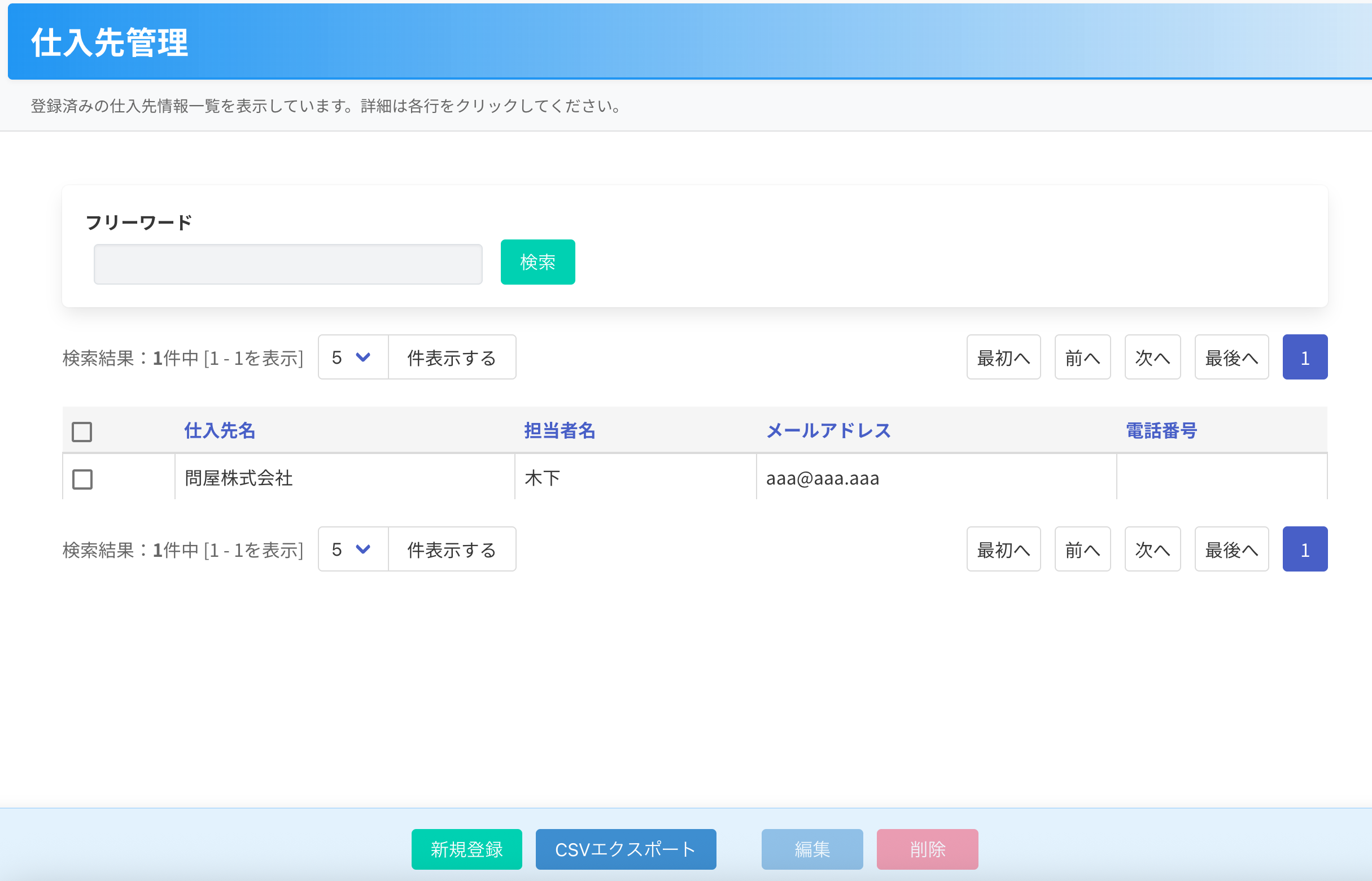Image resolution: width=1372 pixels, height=881 pixels.
Task: Click the top 件表示する button
Action: [451, 357]
